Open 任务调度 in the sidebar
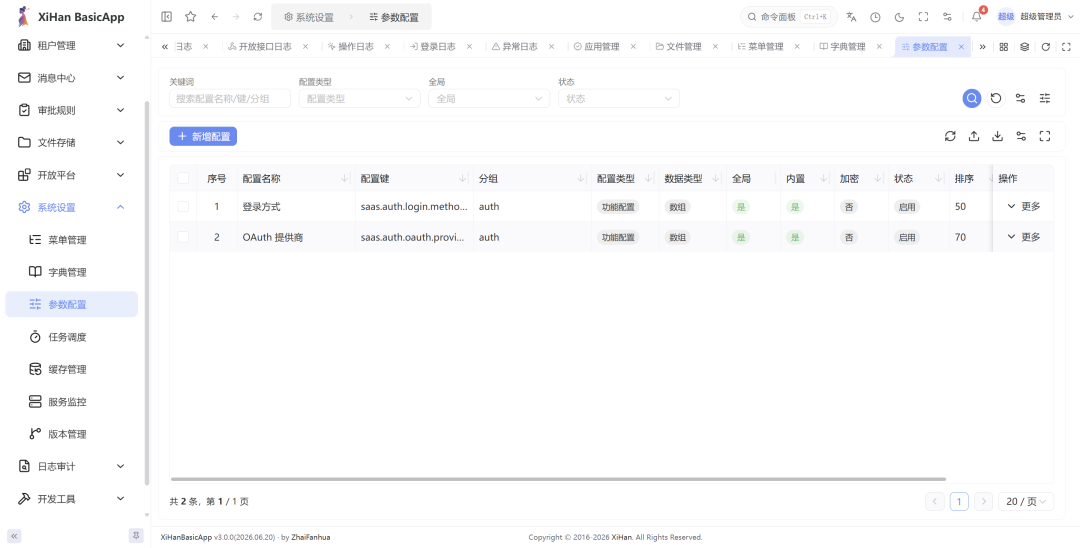This screenshot has height=548, width=1080. 72,337
